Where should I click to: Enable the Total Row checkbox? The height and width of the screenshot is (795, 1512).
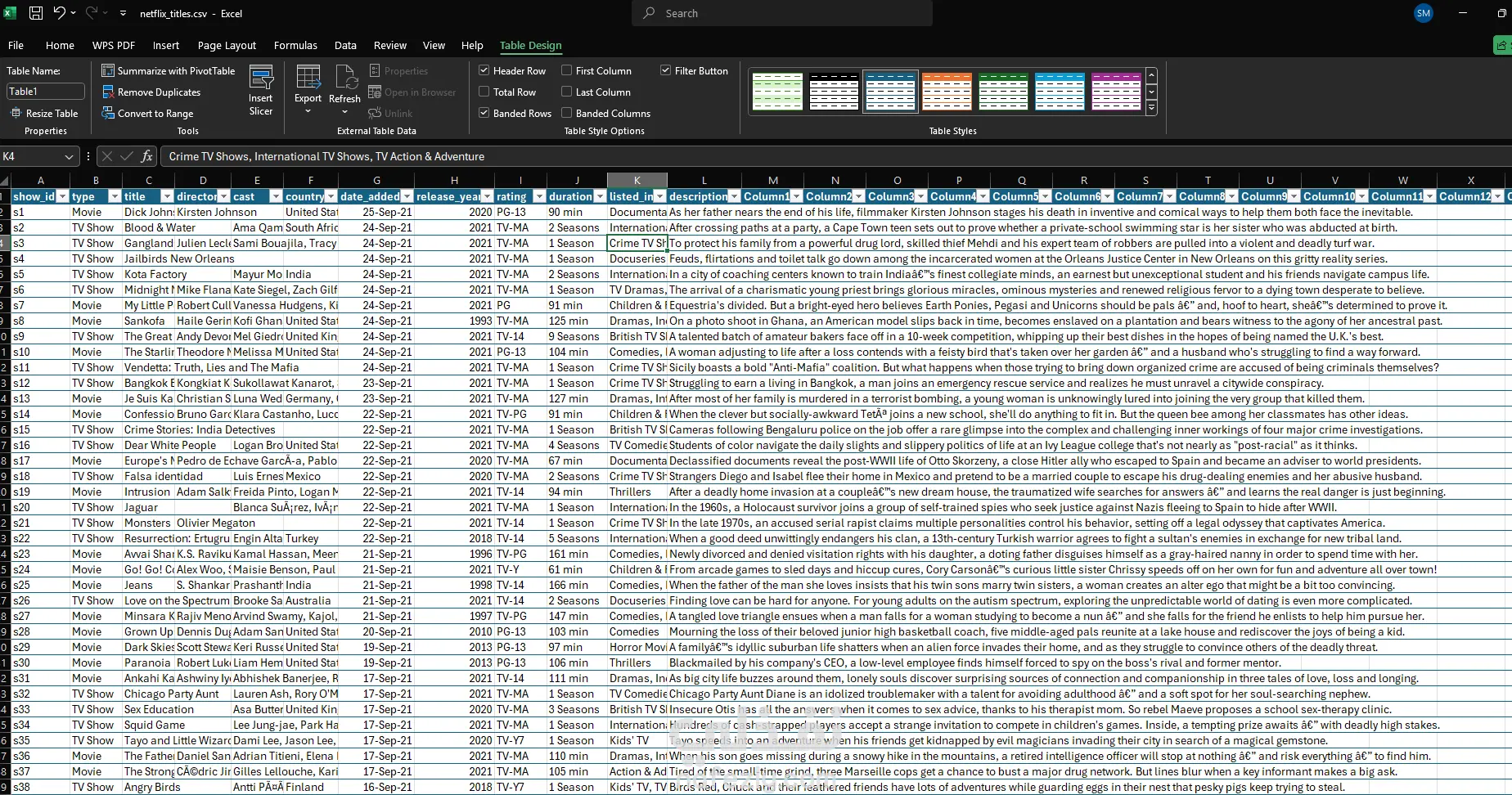[484, 92]
